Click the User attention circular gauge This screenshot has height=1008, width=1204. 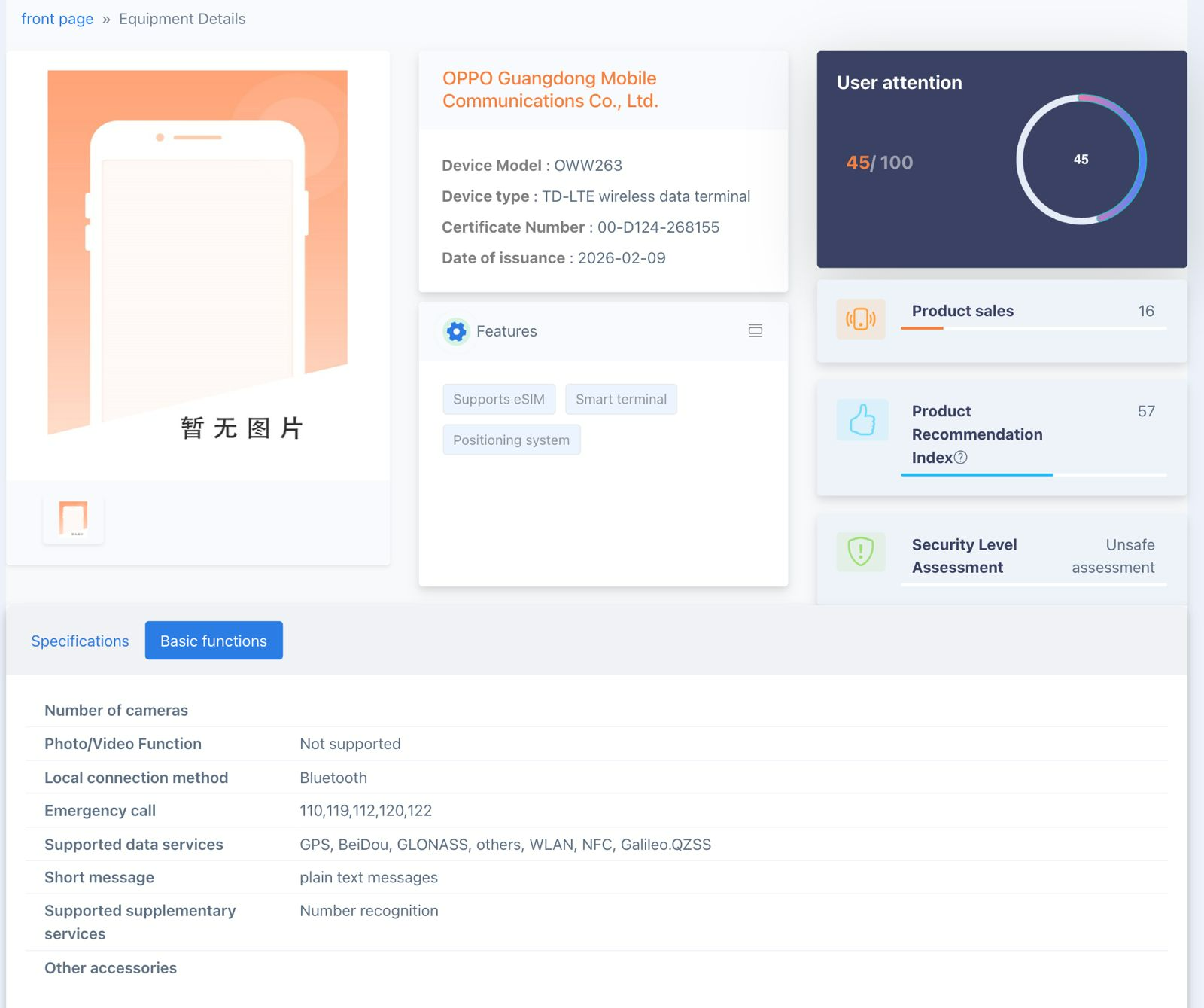pyautogui.click(x=1081, y=160)
